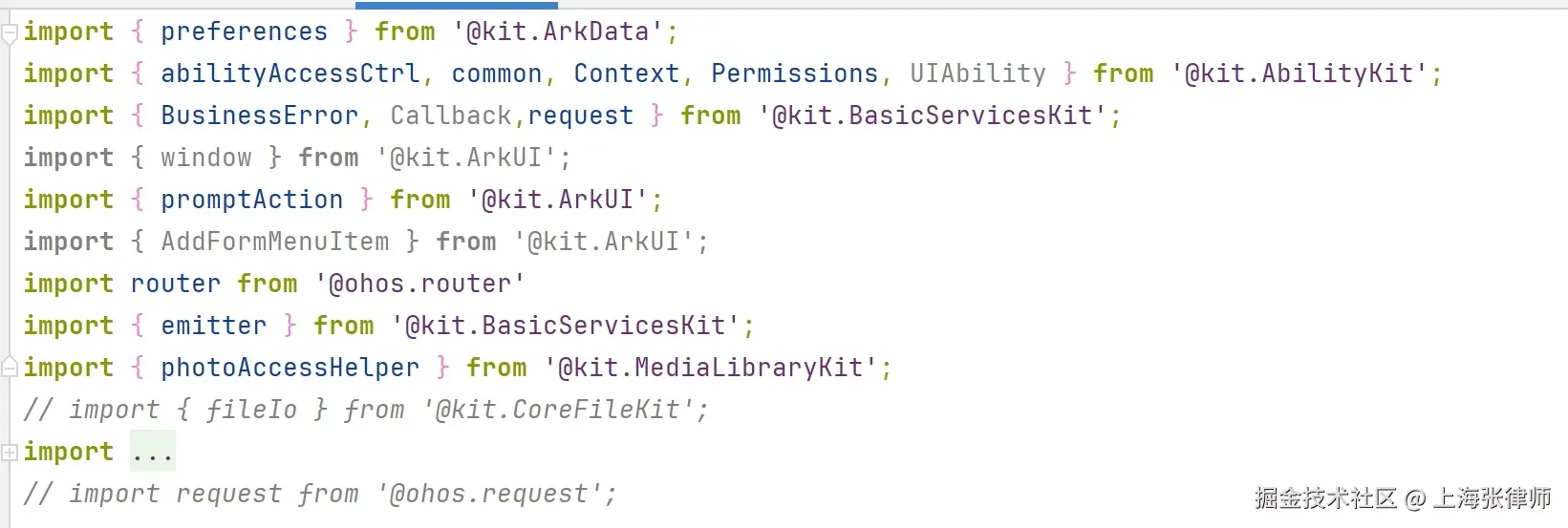Click the '@kit.ArkData' module string
The height and width of the screenshot is (528, 1568).
(x=557, y=32)
